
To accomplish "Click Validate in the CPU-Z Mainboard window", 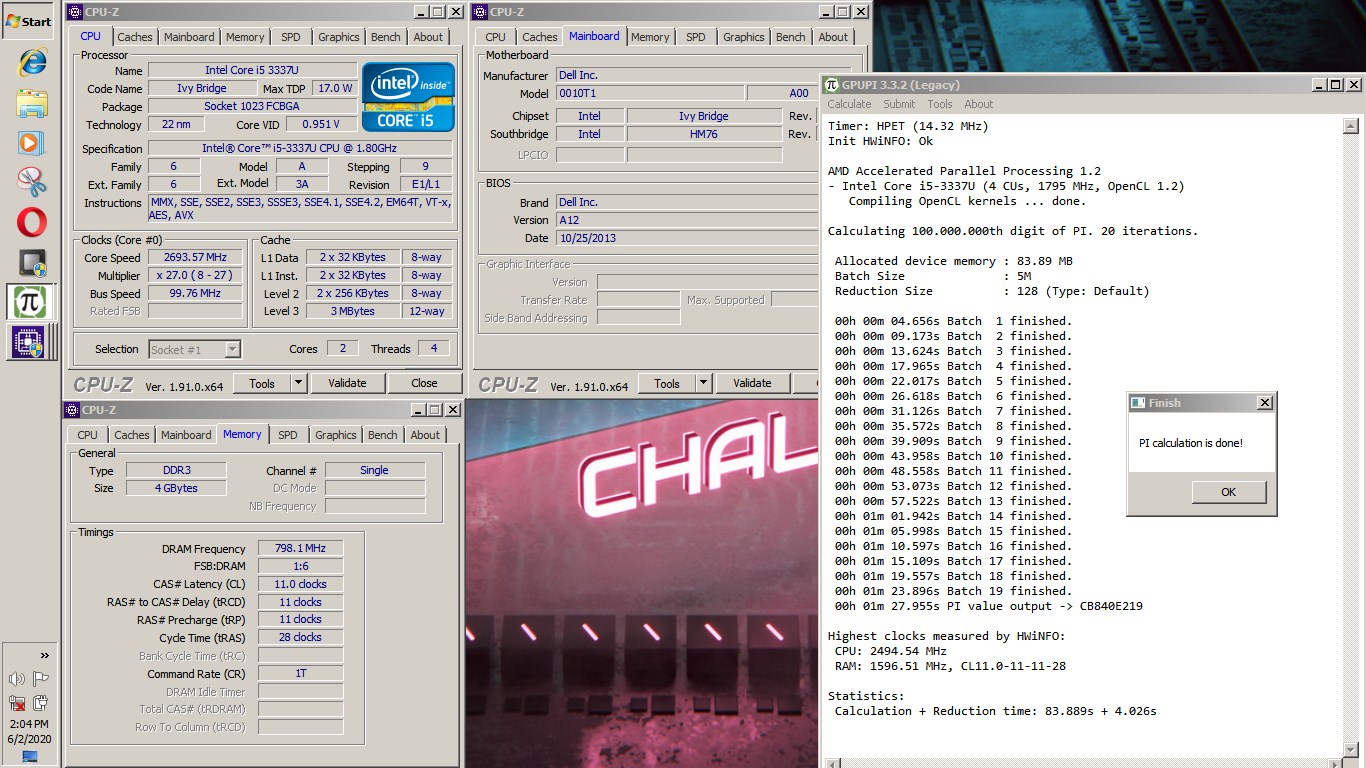I will click(x=752, y=383).
